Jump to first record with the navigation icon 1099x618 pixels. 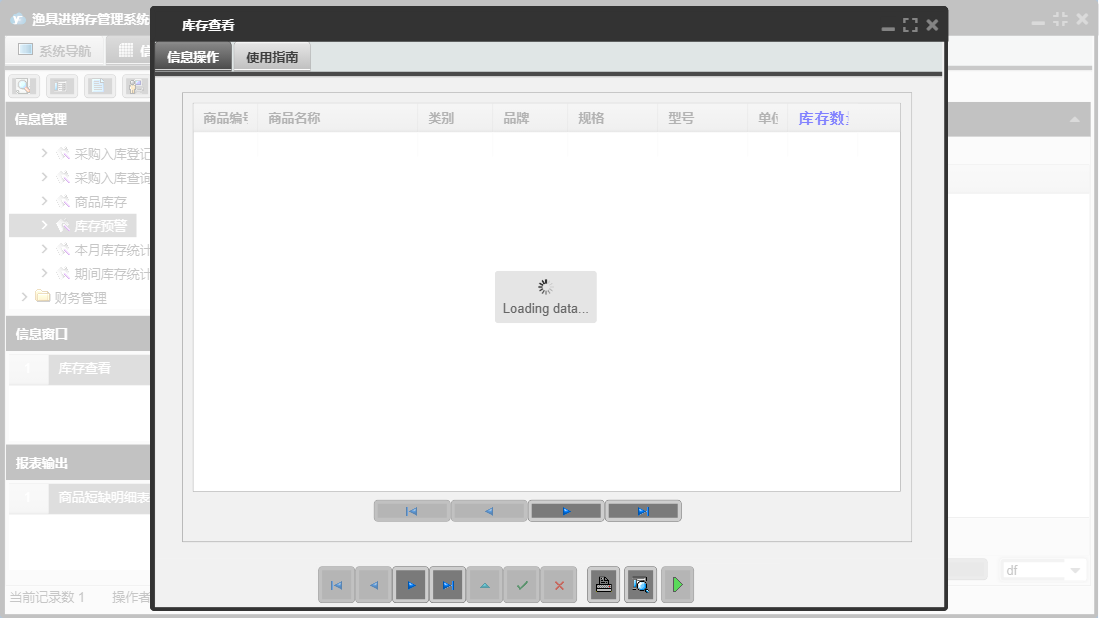[x=337, y=585]
